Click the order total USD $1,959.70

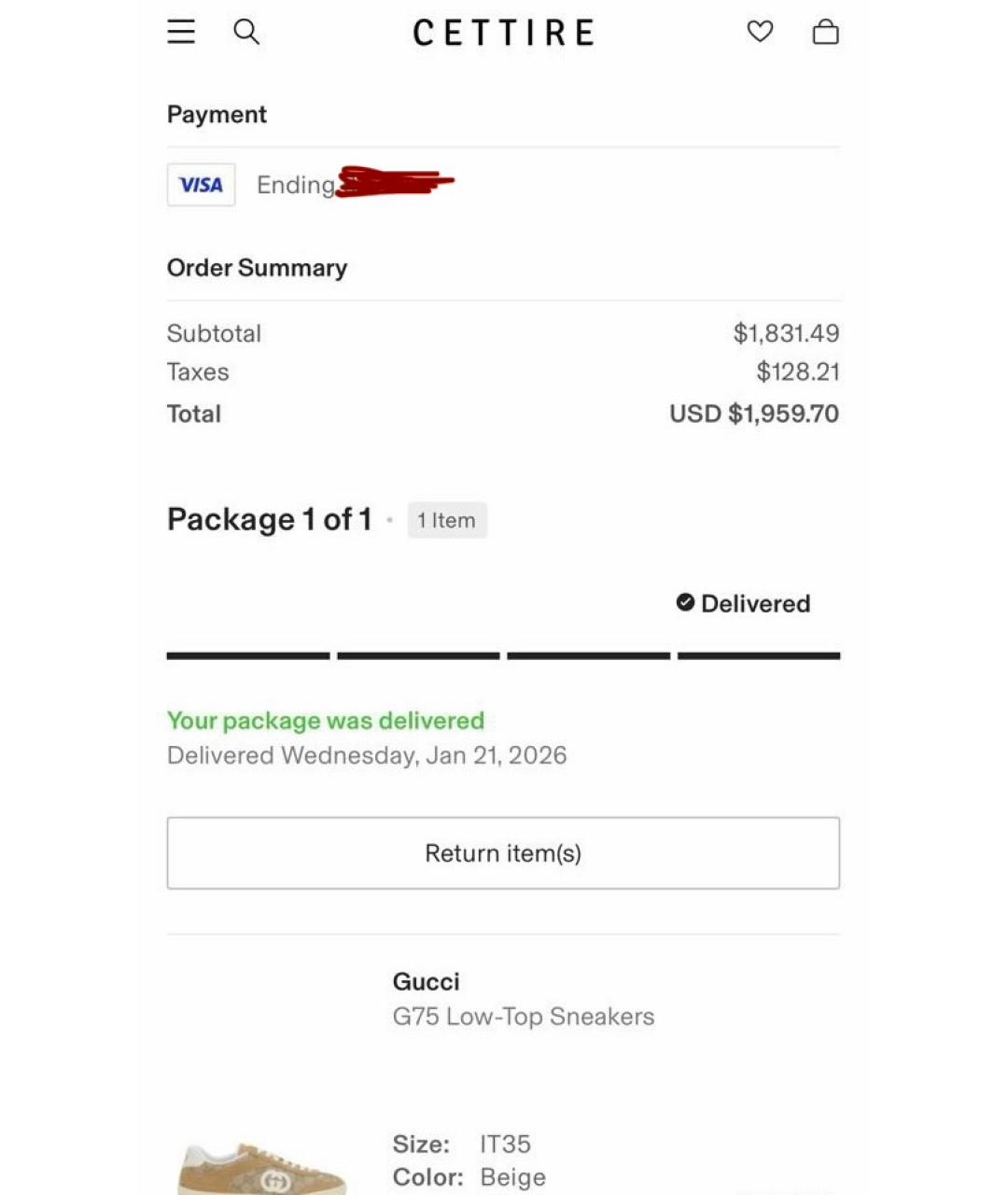(x=753, y=414)
